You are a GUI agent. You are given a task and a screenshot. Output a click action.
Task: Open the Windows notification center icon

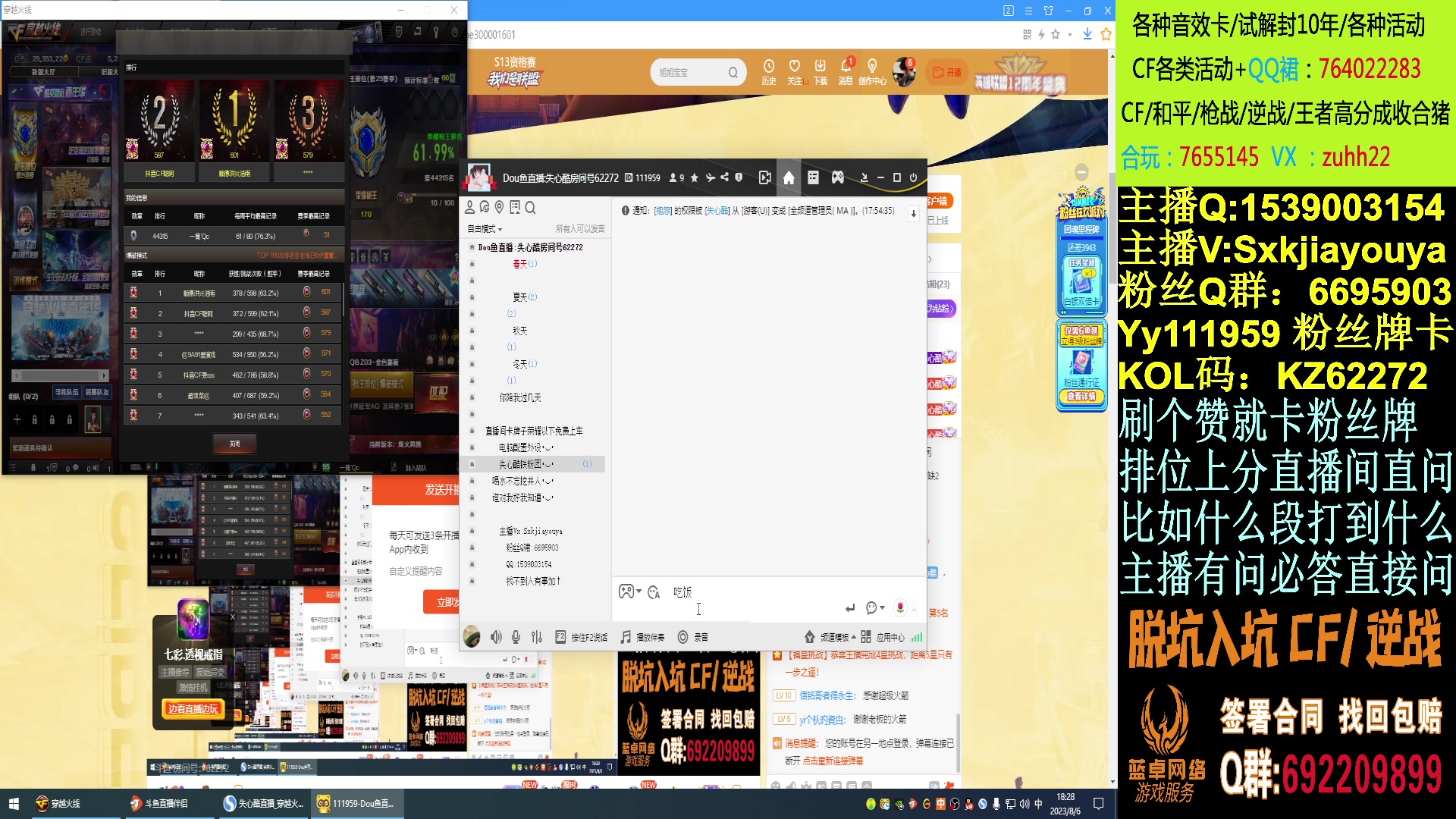click(1098, 804)
